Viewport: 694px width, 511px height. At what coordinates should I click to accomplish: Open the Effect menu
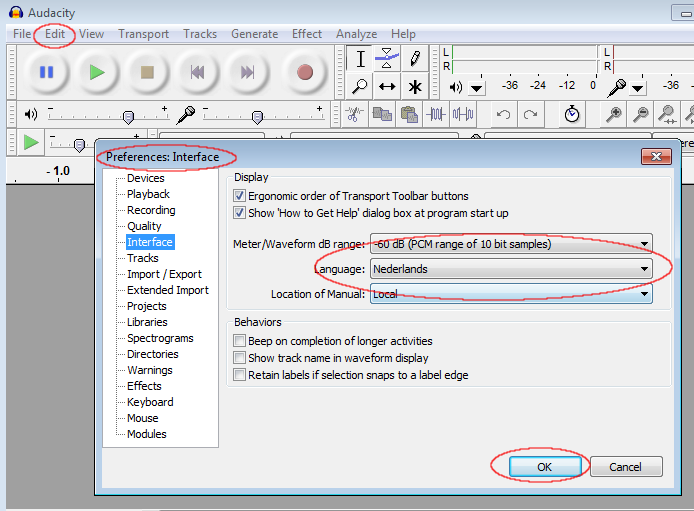307,34
